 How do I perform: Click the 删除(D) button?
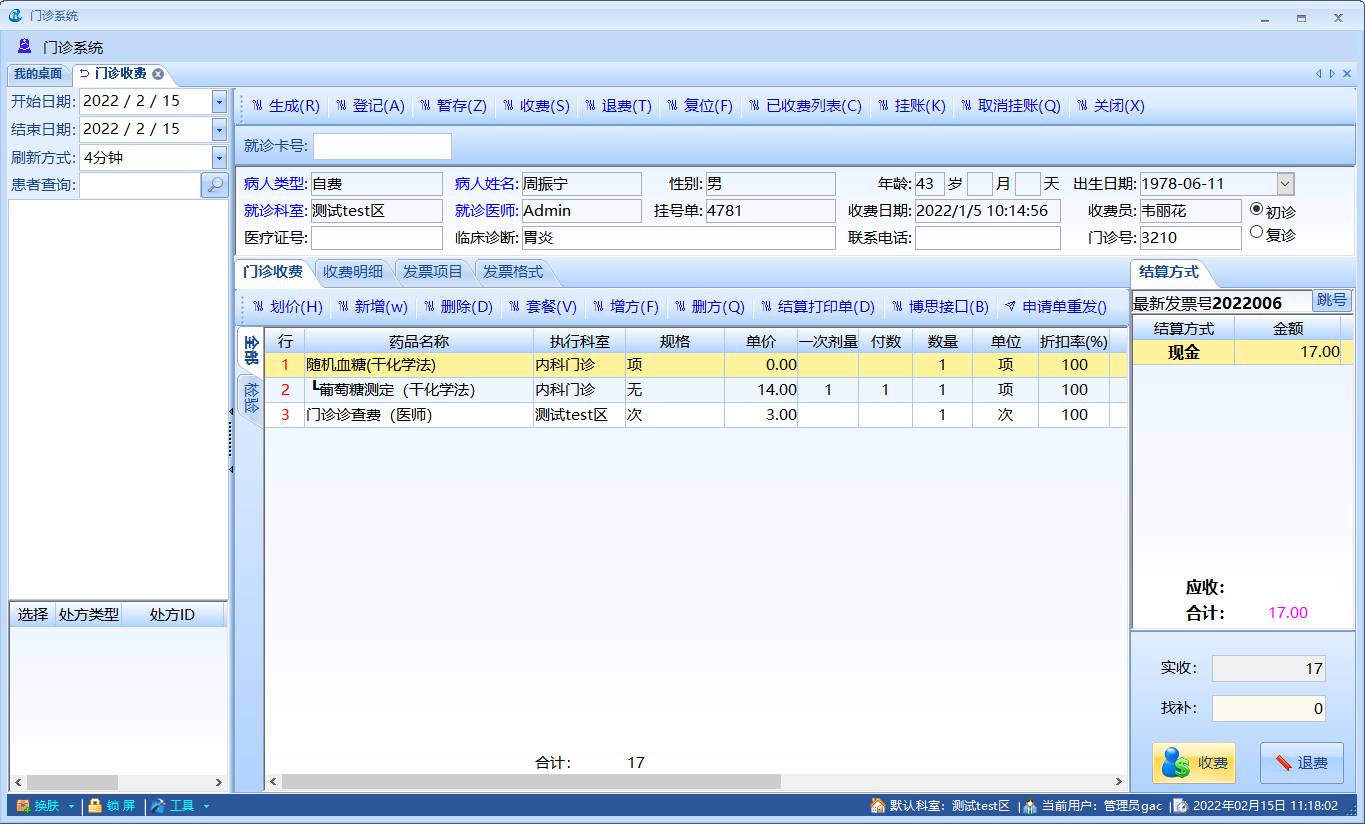point(458,307)
